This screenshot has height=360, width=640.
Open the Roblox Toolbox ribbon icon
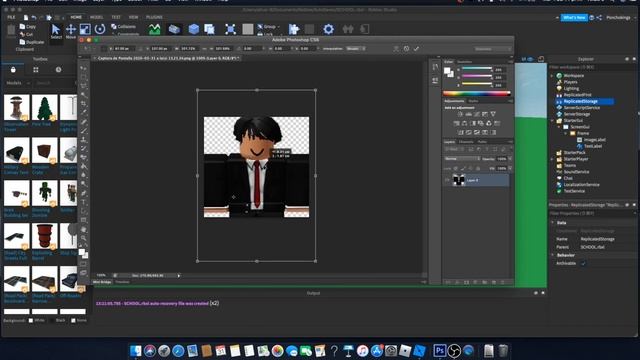(x=174, y=29)
